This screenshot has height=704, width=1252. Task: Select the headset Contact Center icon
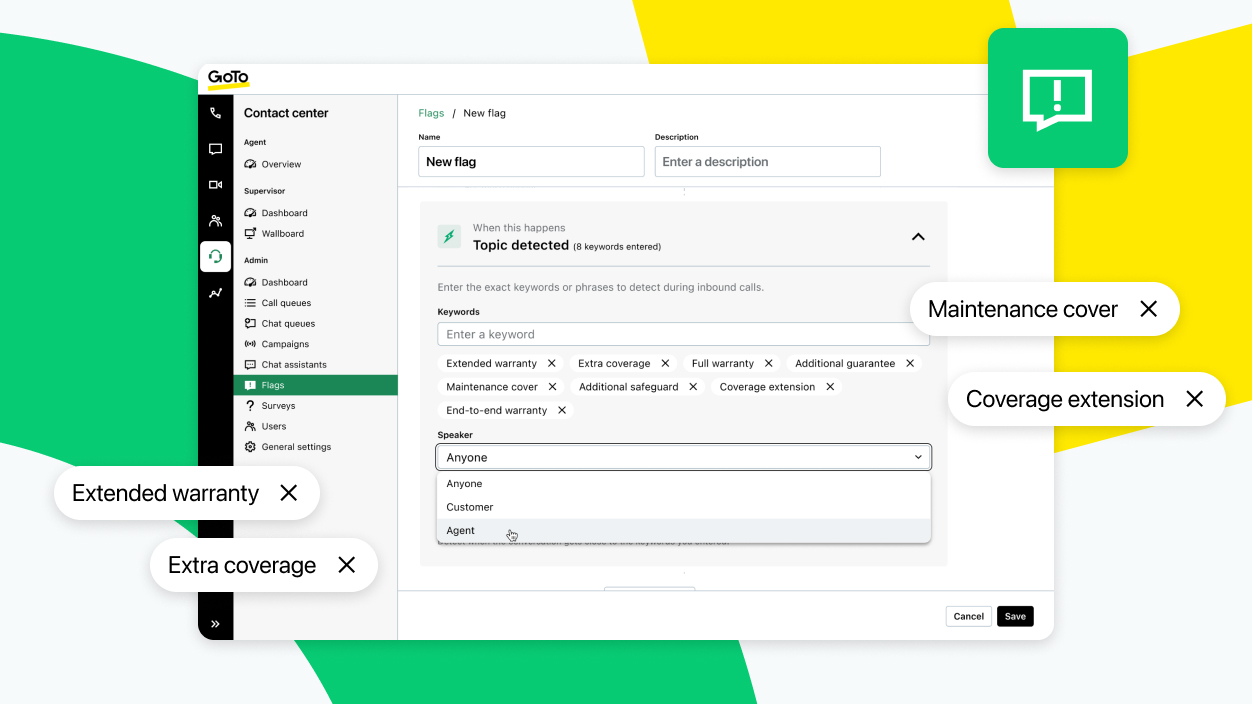point(214,255)
